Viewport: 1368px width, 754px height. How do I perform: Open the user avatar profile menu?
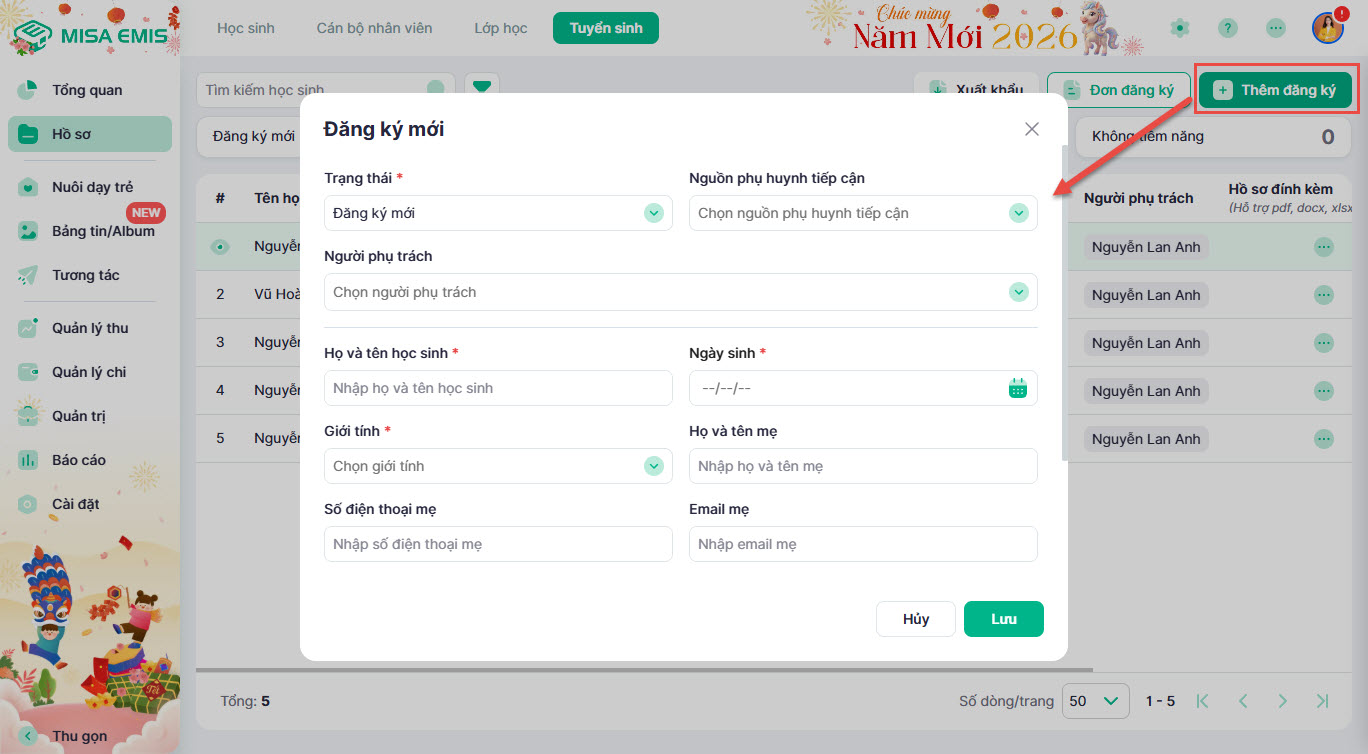tap(1327, 28)
